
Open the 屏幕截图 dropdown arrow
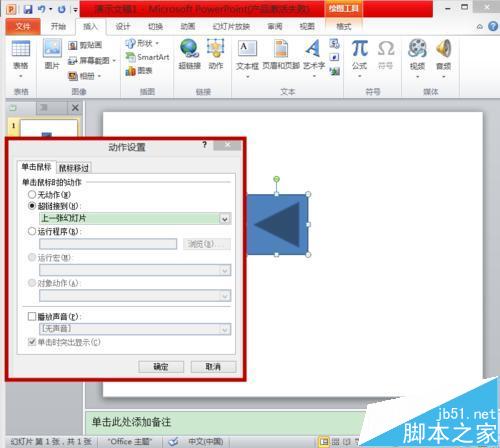point(114,61)
